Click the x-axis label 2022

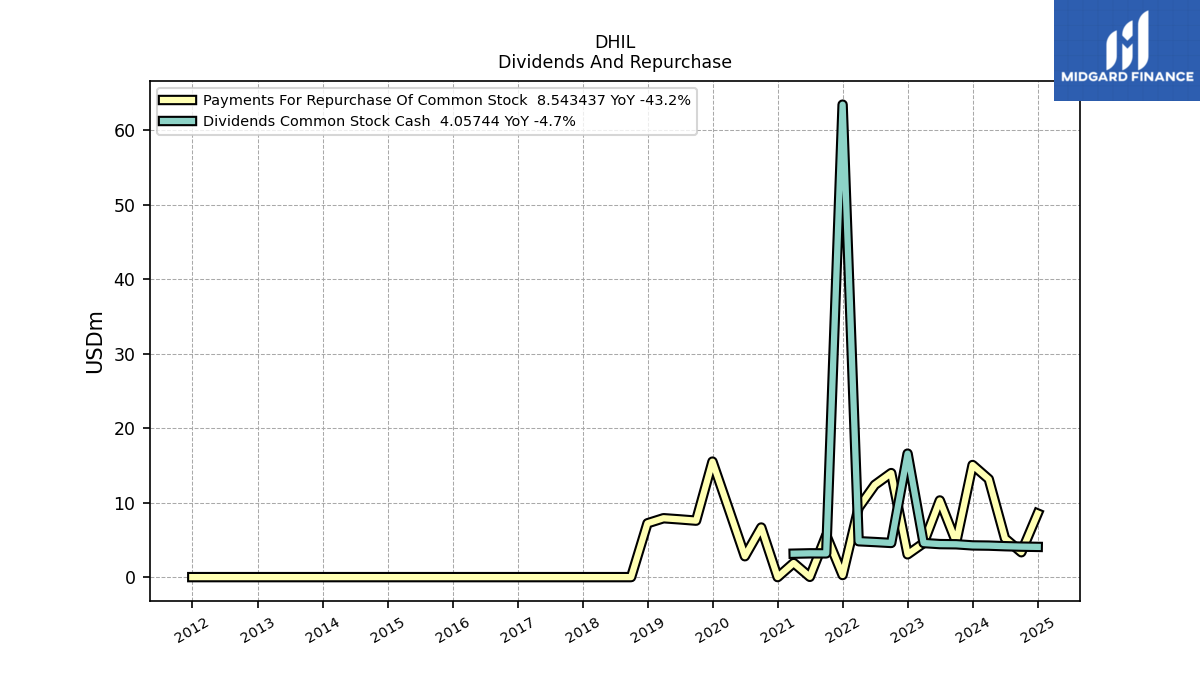(x=842, y=630)
